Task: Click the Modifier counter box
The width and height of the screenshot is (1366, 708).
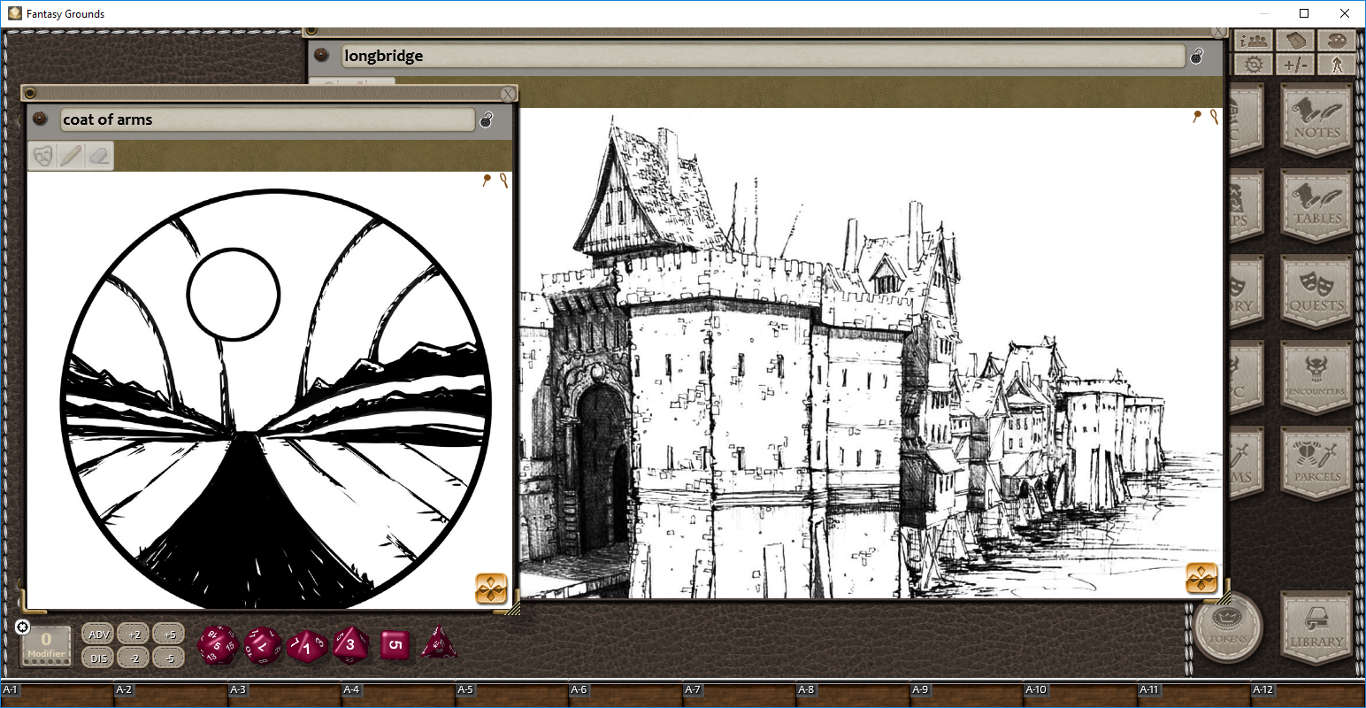Action: (45, 645)
